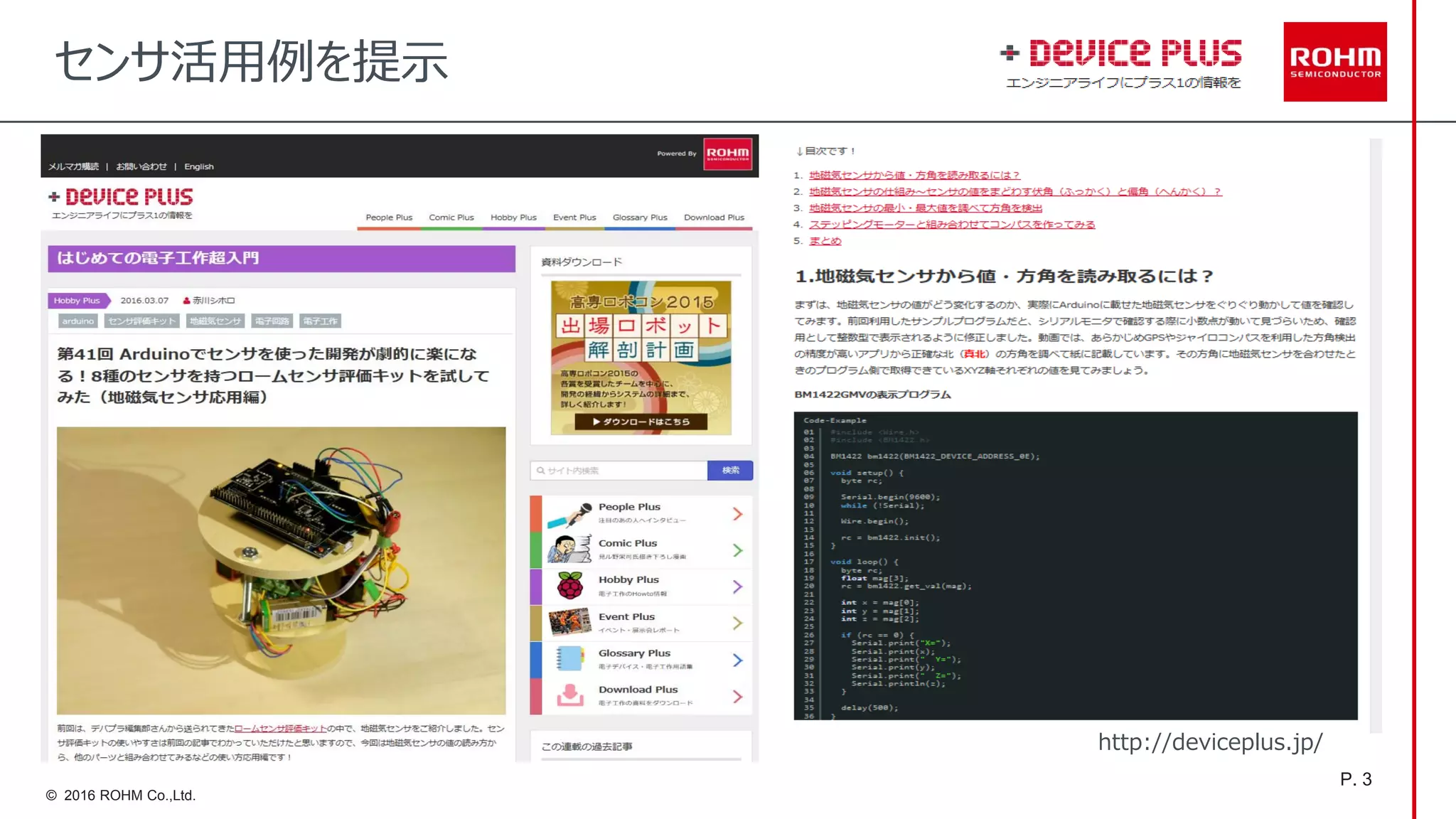This screenshot has height=819, width=1456.
Task: Open contents link 3 about 最小・最大値
Action: point(926,208)
